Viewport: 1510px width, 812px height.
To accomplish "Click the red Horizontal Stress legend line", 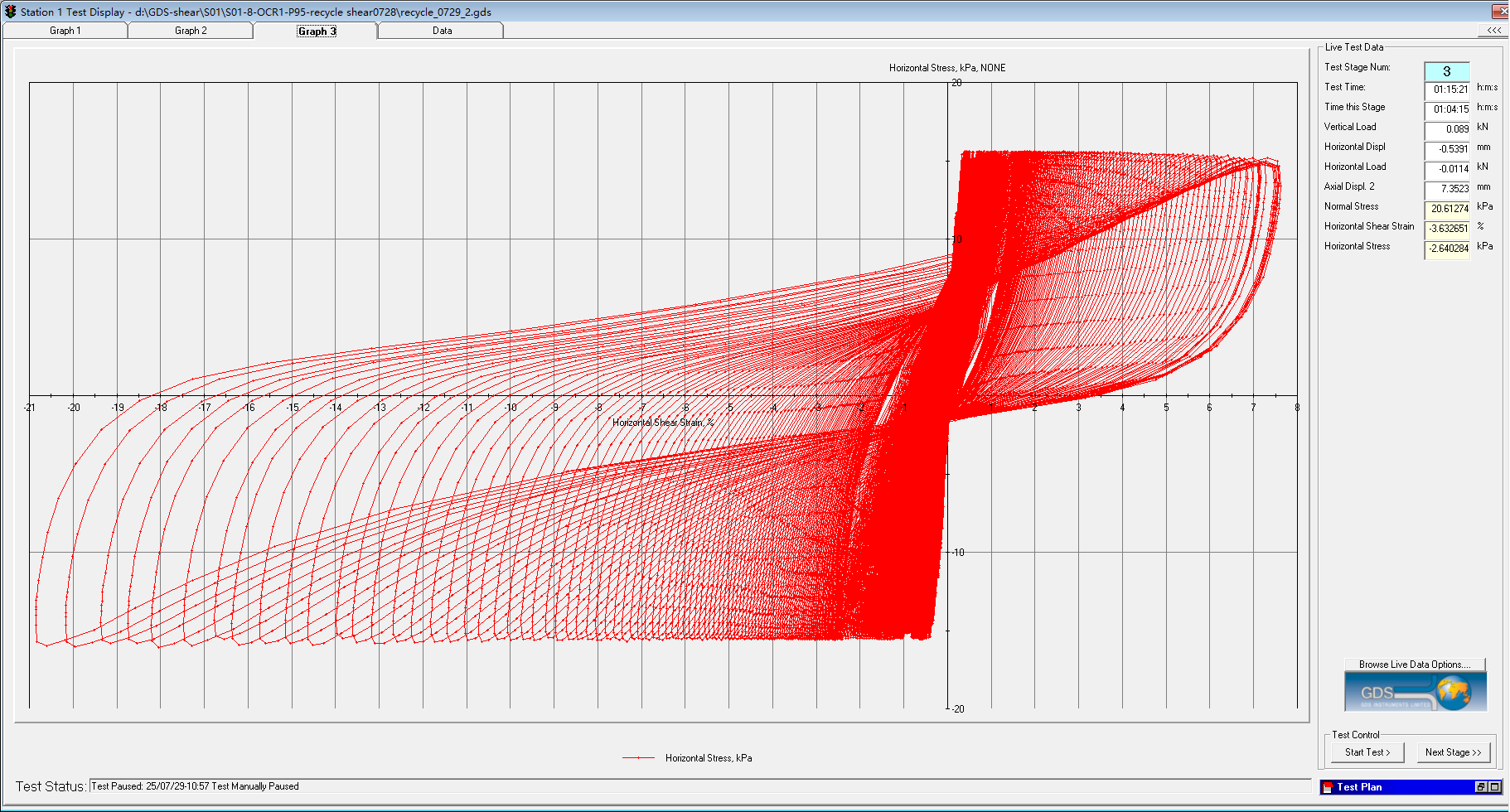I will click(x=638, y=758).
